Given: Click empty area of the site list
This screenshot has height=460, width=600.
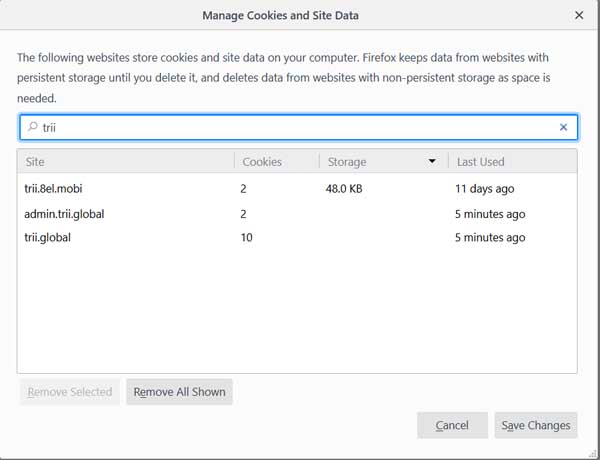Looking at the screenshot, I should [297, 310].
